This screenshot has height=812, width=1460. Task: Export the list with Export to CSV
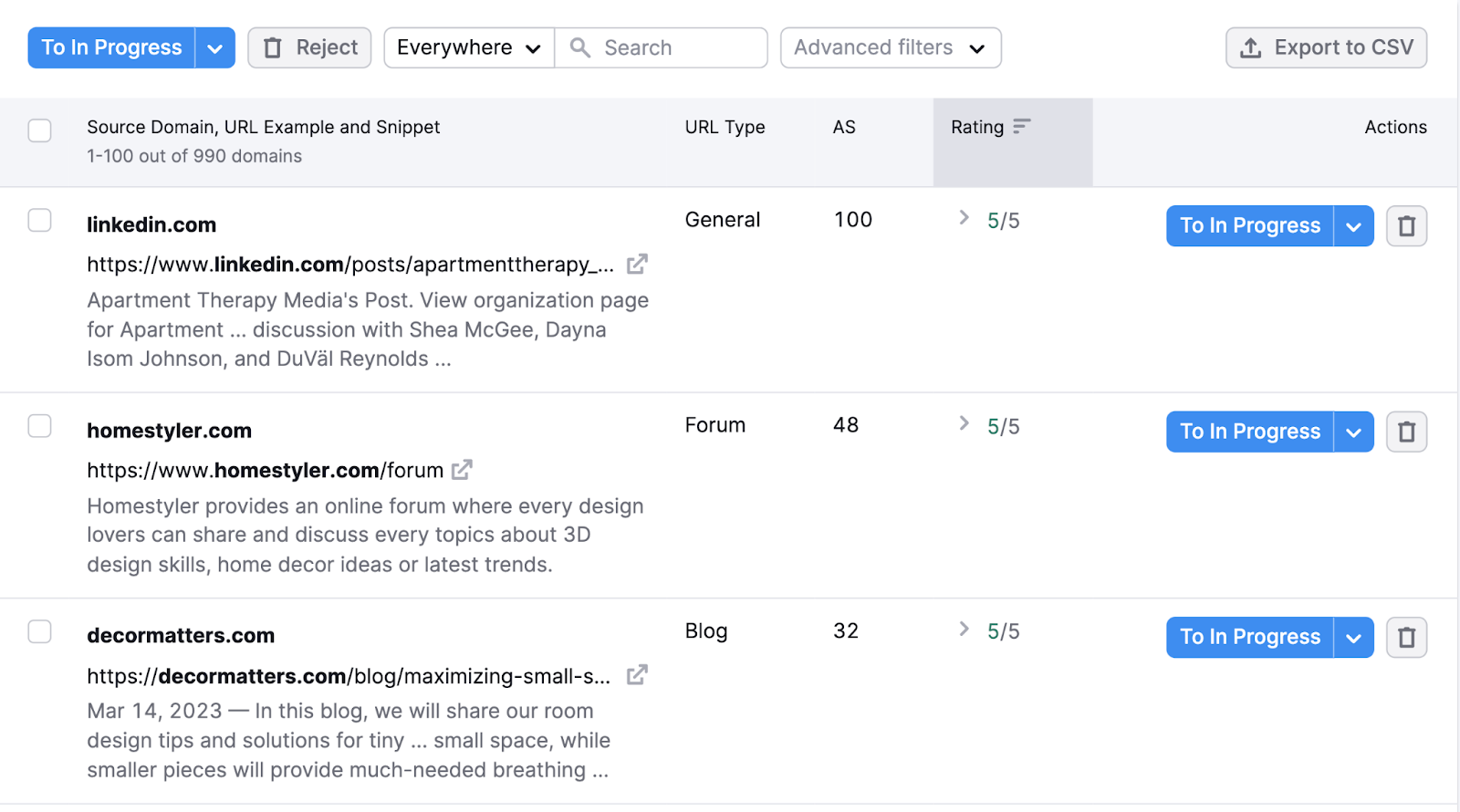[x=1326, y=47]
